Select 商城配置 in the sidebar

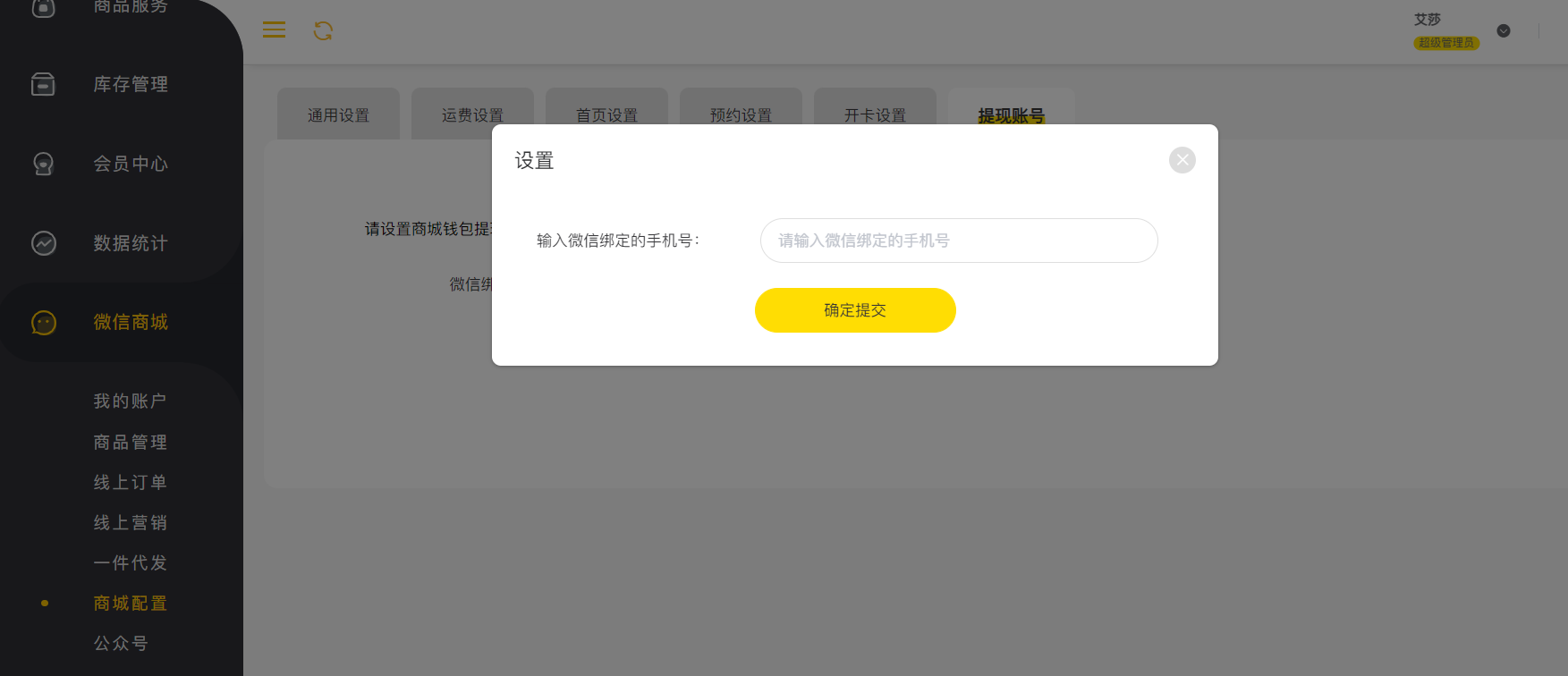pyautogui.click(x=131, y=604)
